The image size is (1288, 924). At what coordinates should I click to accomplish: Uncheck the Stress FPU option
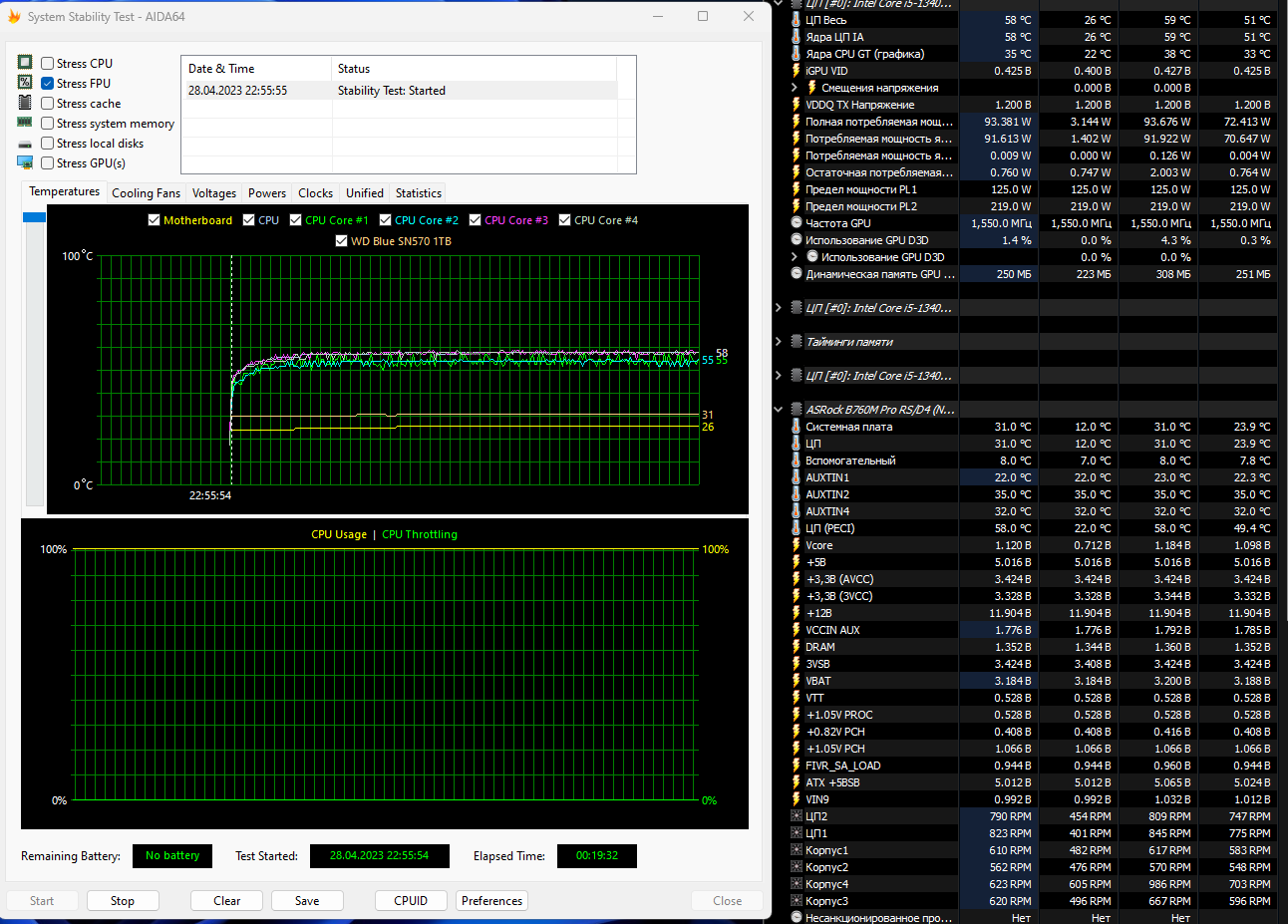coord(47,83)
